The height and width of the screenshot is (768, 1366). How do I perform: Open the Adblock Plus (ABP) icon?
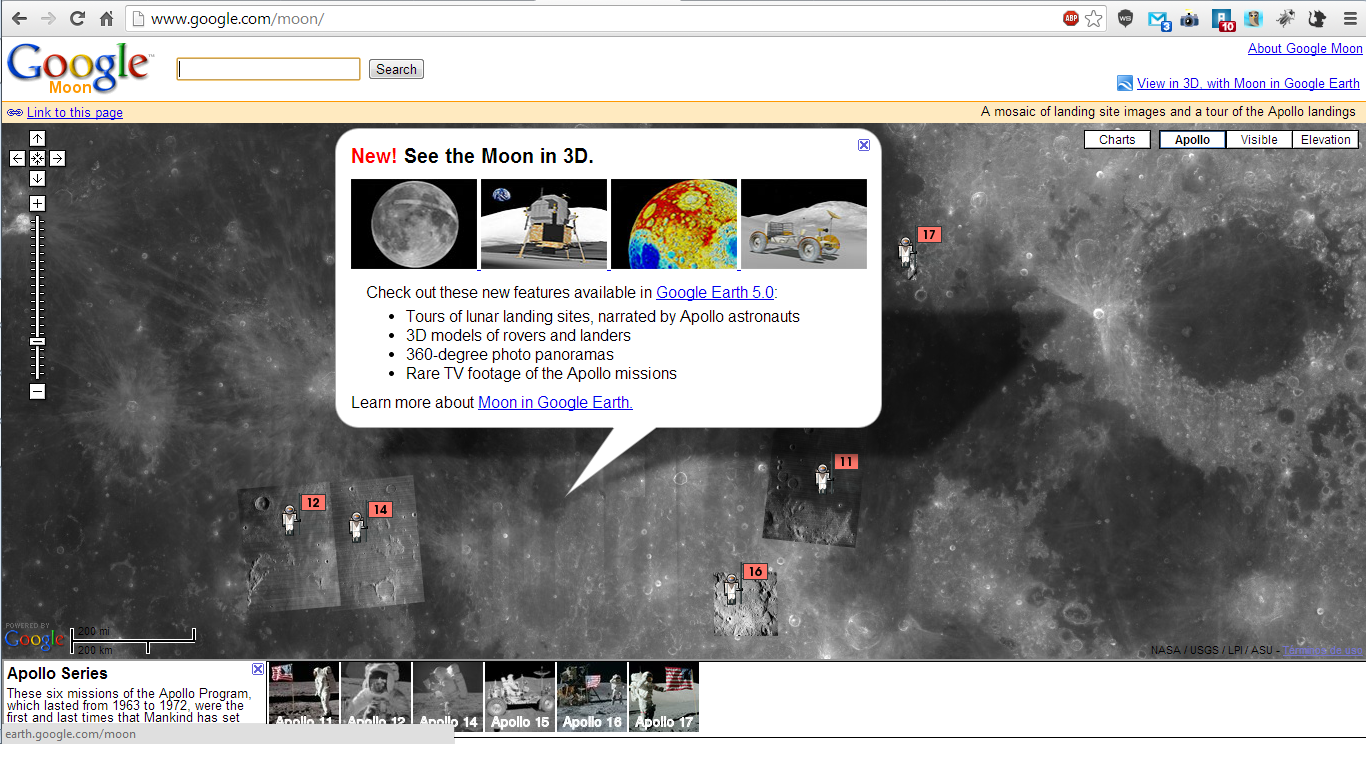click(x=1071, y=18)
